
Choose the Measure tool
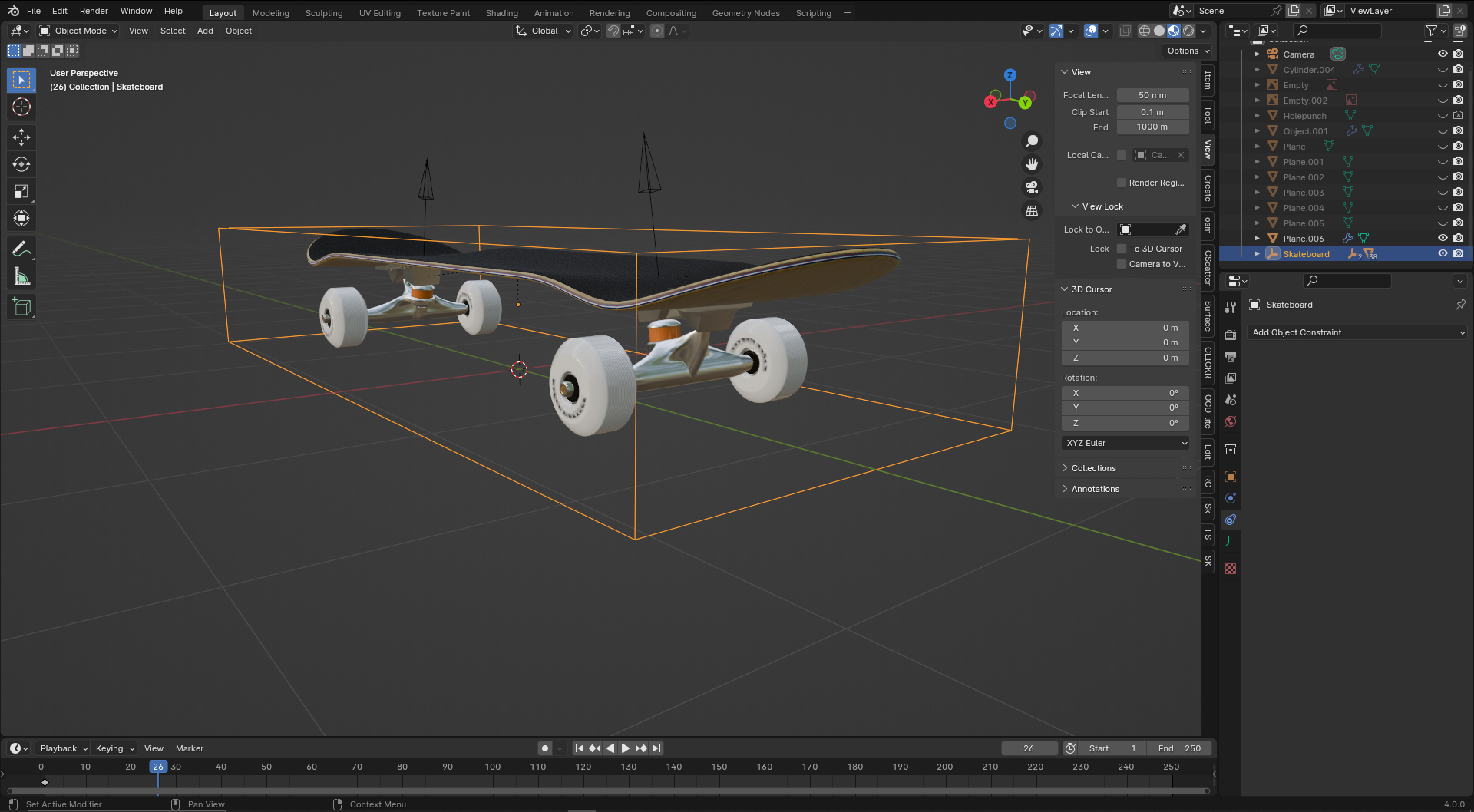[x=21, y=276]
